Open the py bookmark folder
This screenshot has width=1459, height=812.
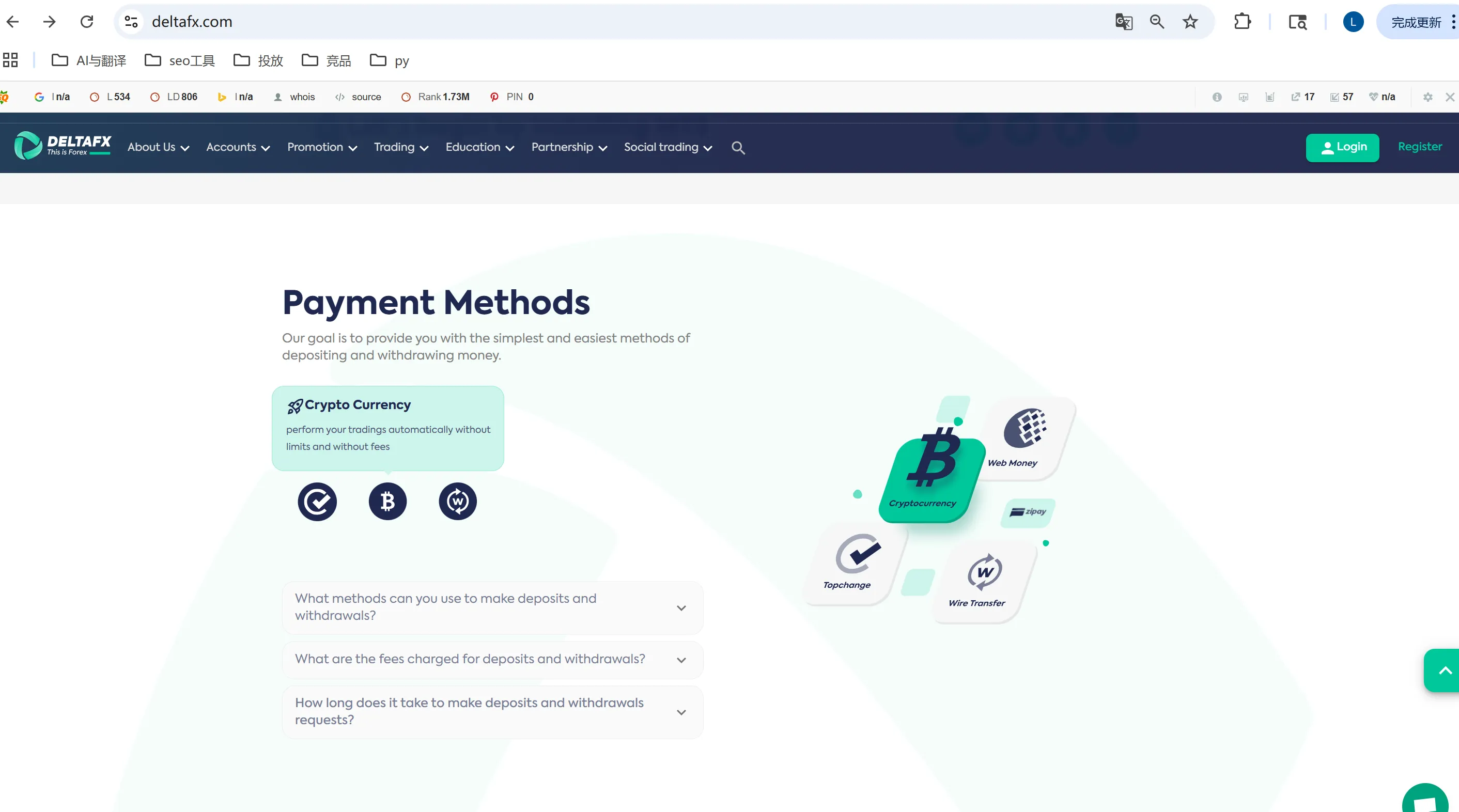coord(390,60)
